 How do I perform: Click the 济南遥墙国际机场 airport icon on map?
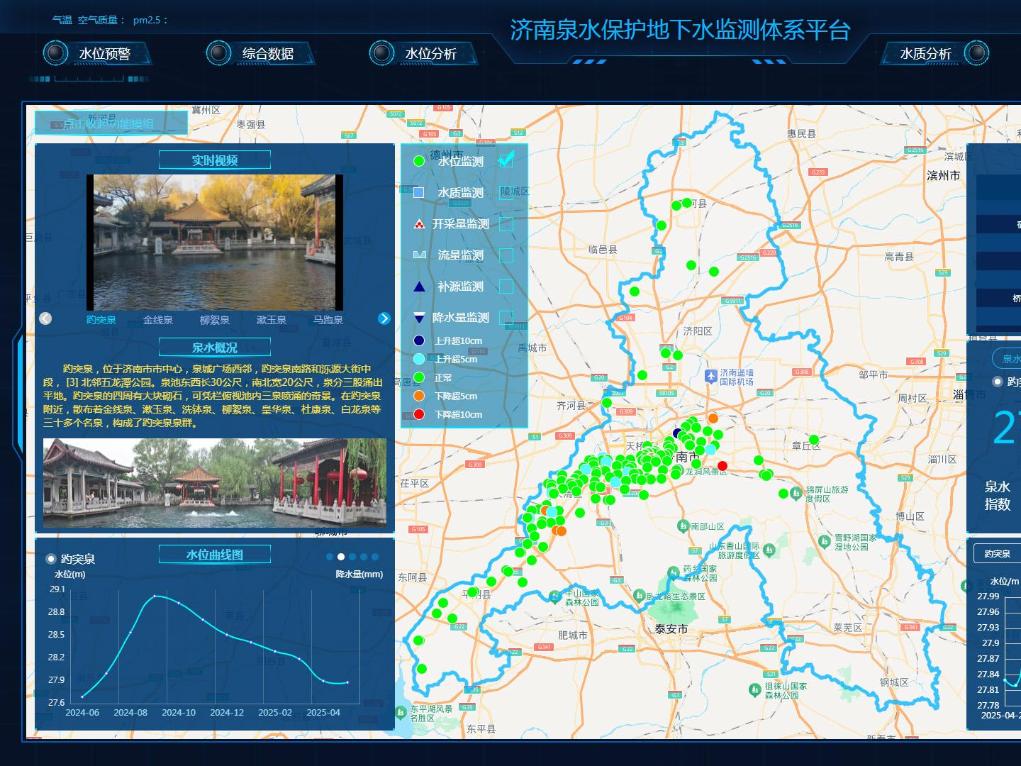pyautogui.click(x=711, y=377)
